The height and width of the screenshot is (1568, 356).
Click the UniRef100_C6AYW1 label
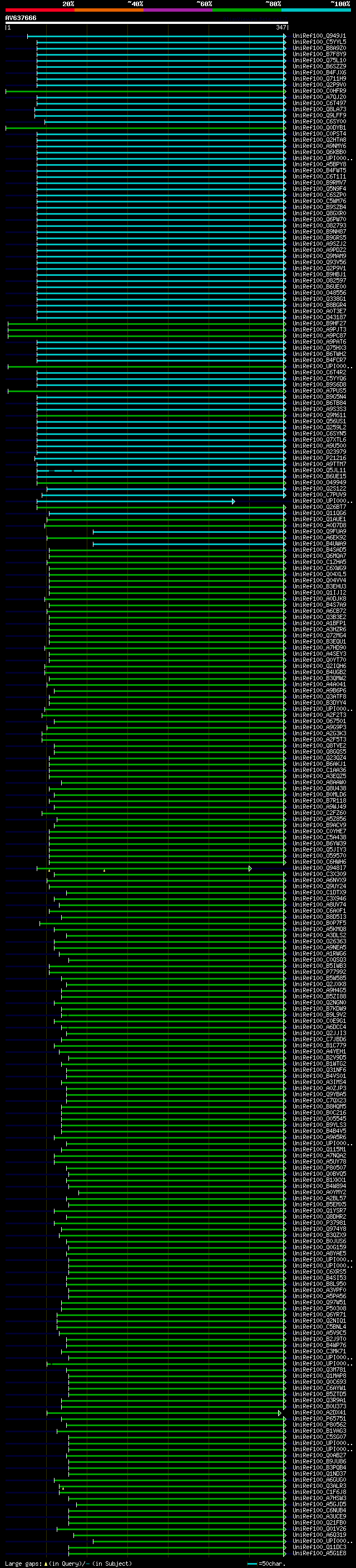[x=319, y=1388]
